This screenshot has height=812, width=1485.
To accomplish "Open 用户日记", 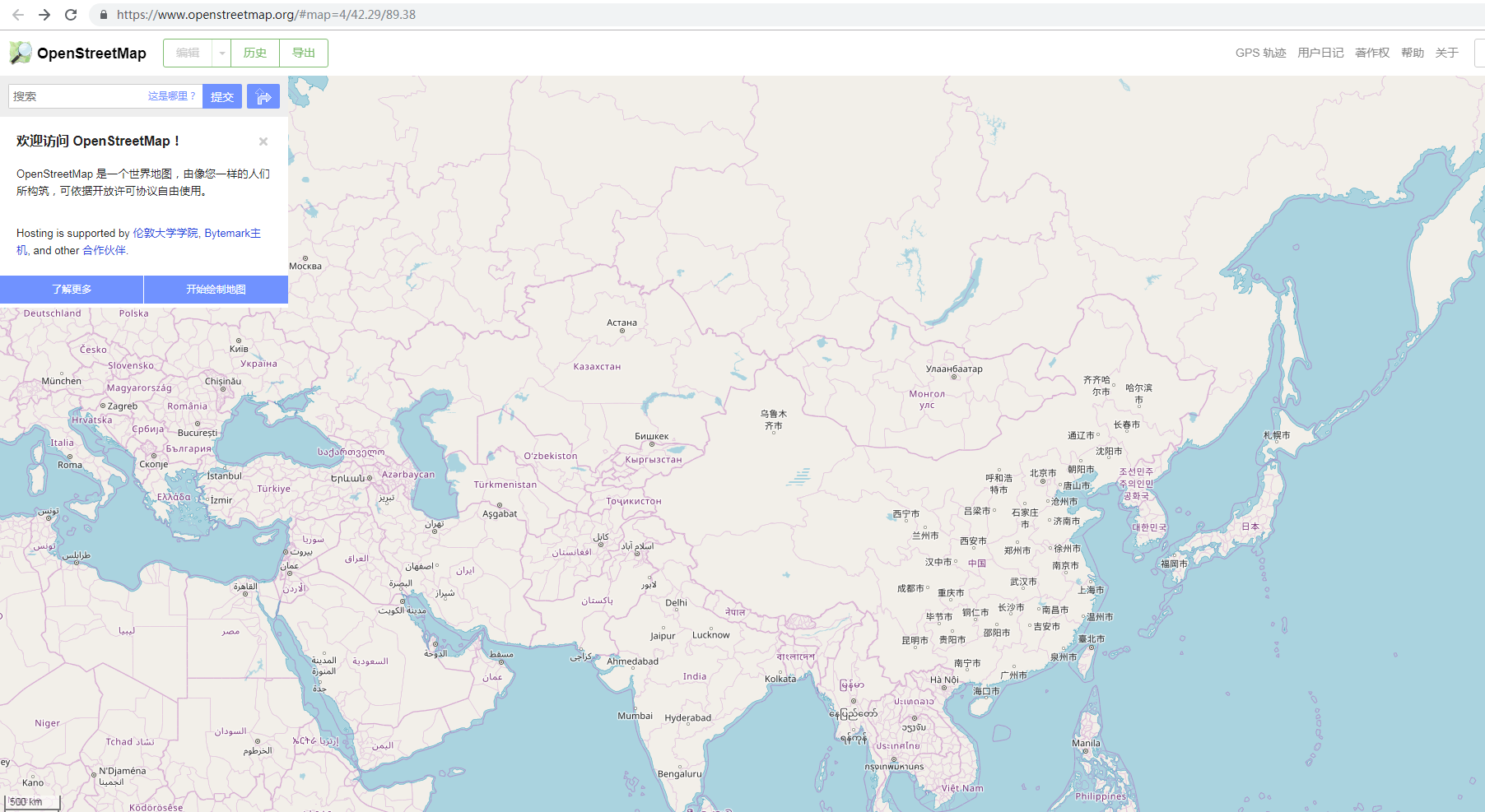I will [x=1320, y=53].
